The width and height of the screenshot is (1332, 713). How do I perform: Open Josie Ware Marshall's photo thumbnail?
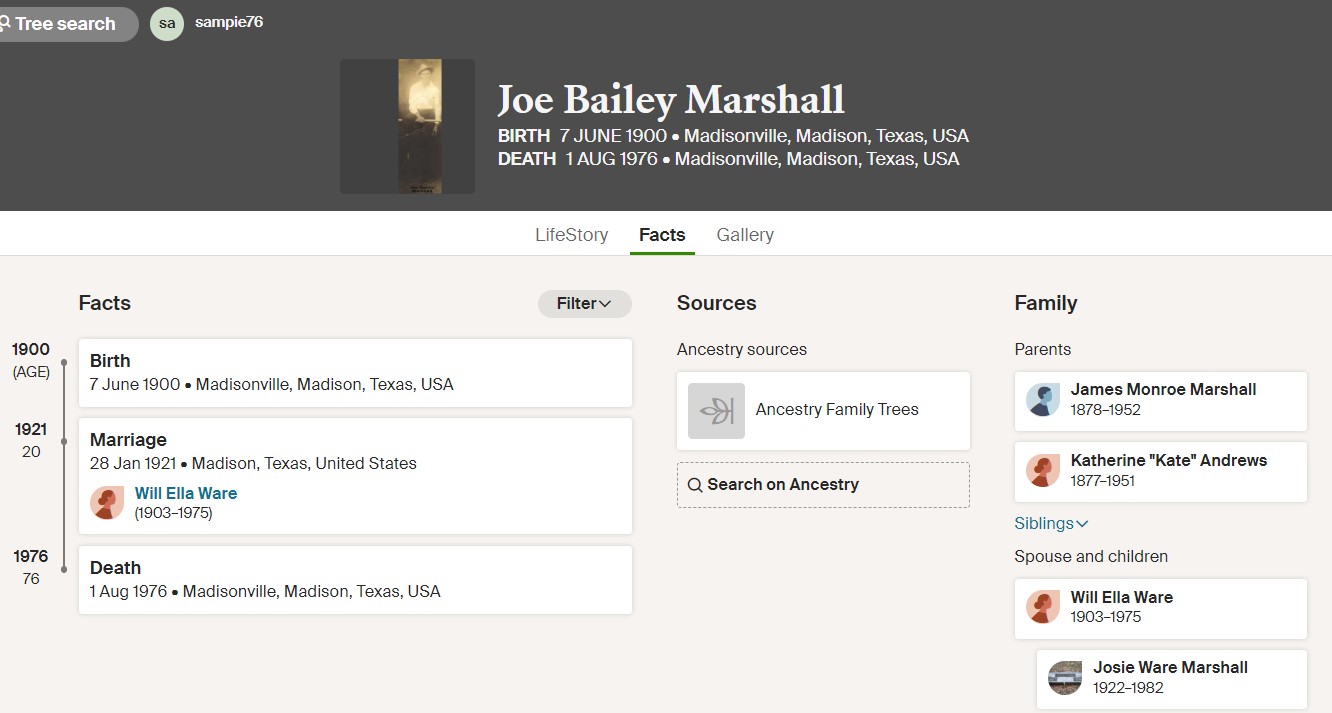tap(1065, 677)
